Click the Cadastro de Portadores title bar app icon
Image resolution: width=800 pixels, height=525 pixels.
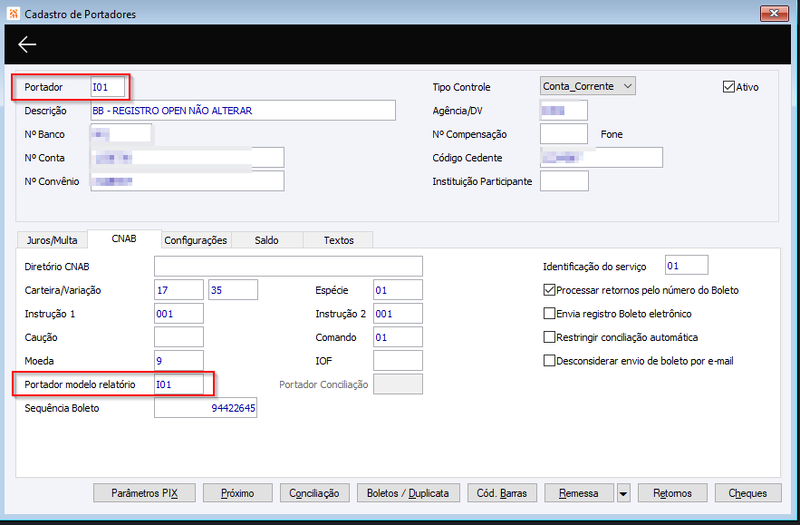coord(13,13)
